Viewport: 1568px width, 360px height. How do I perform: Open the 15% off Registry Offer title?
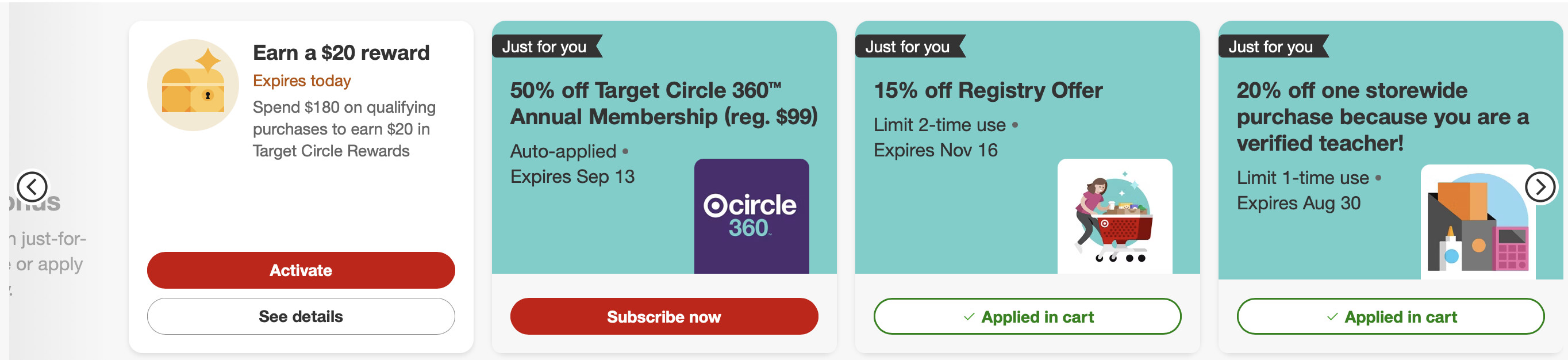coord(988,91)
